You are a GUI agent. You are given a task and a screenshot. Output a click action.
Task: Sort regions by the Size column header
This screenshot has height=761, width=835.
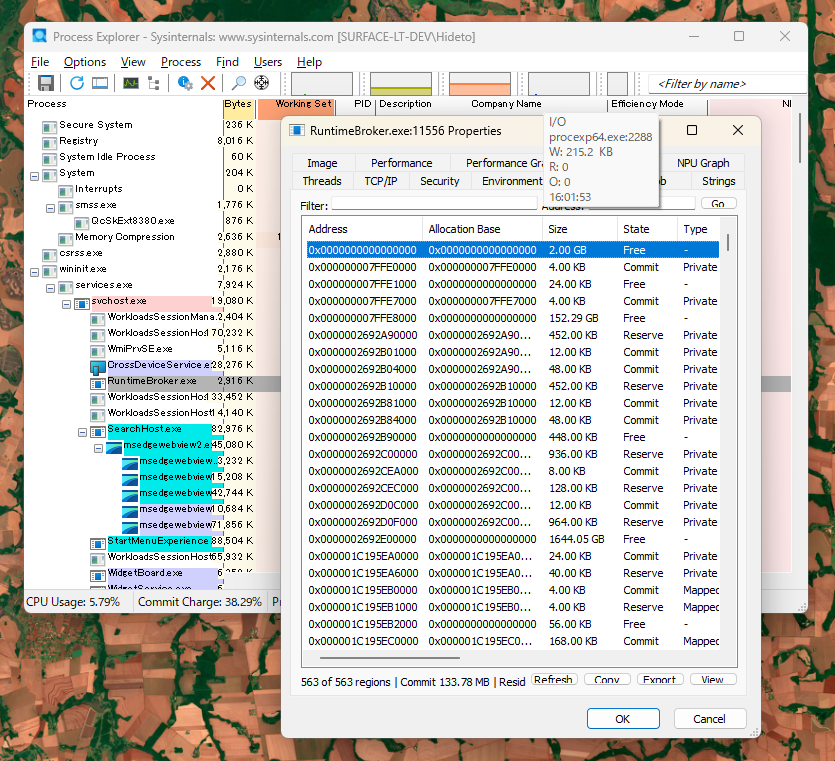(x=579, y=229)
